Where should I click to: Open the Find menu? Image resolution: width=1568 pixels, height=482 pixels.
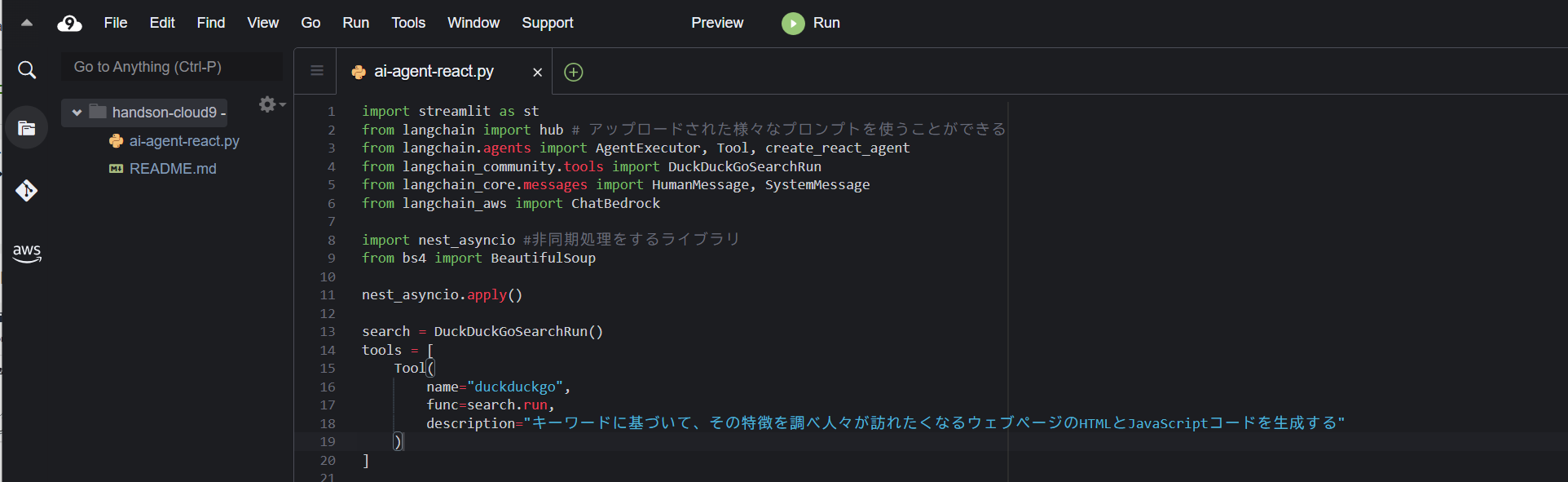pyautogui.click(x=211, y=23)
